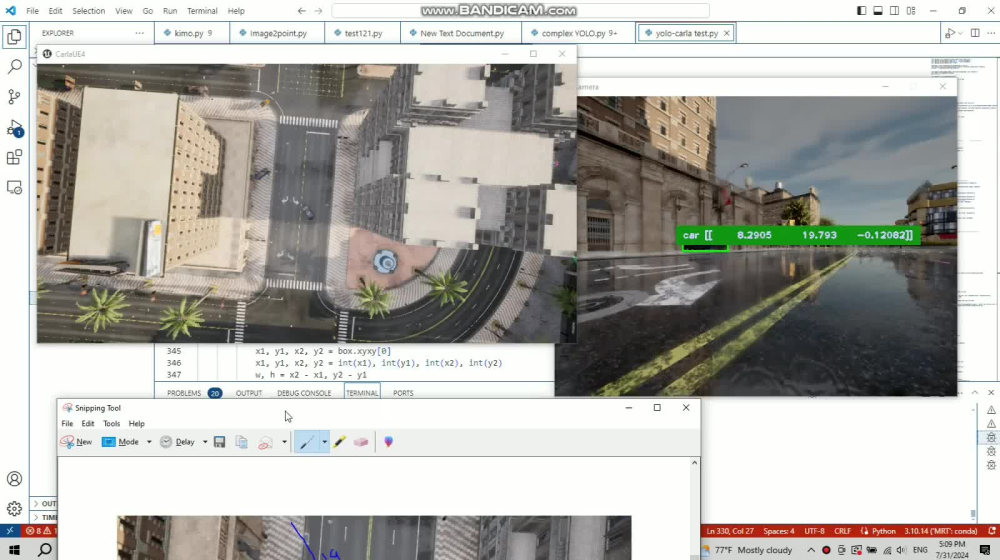Screen dimensions: 1000x560
Task: Switch to image2point.py tab
Action: coord(277,33)
